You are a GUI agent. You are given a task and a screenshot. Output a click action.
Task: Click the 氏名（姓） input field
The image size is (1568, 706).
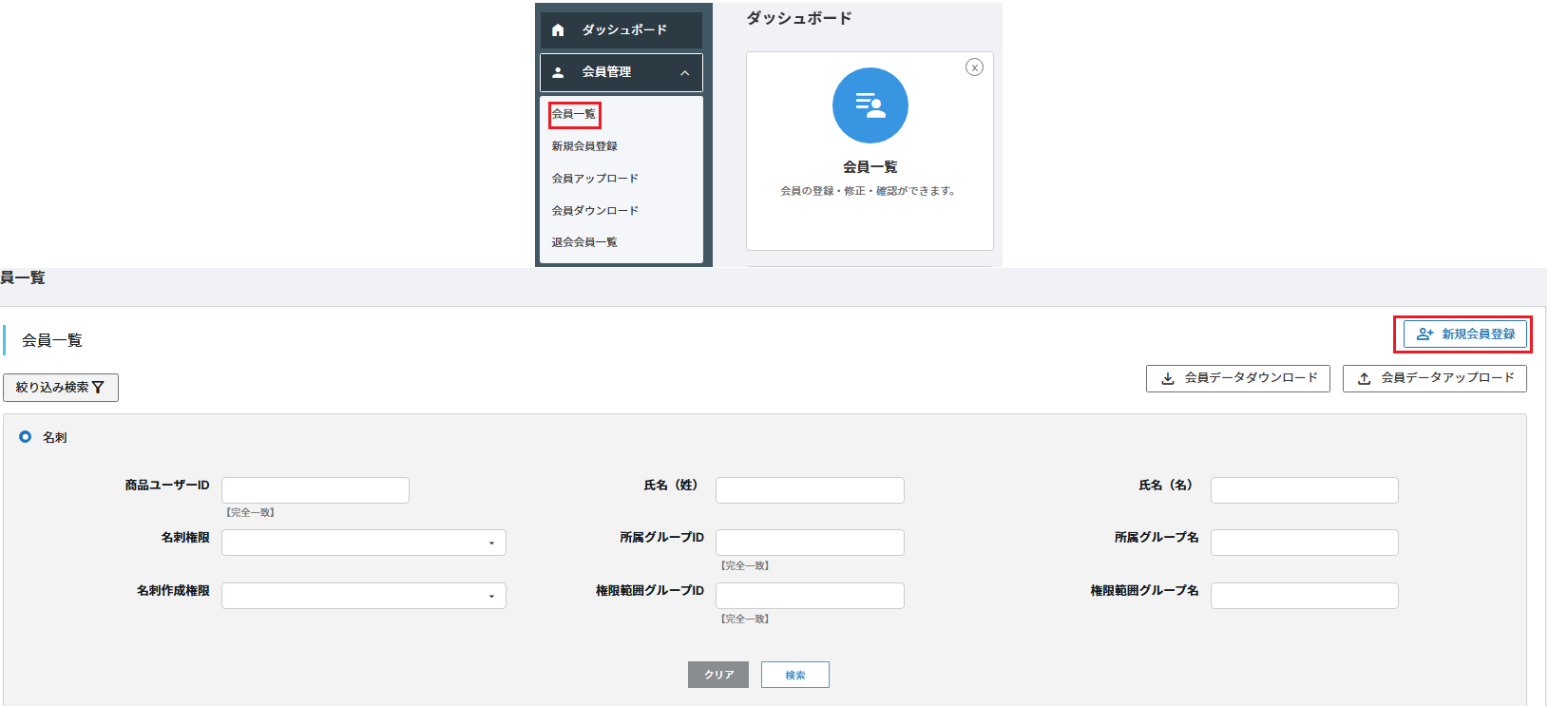tap(810, 490)
